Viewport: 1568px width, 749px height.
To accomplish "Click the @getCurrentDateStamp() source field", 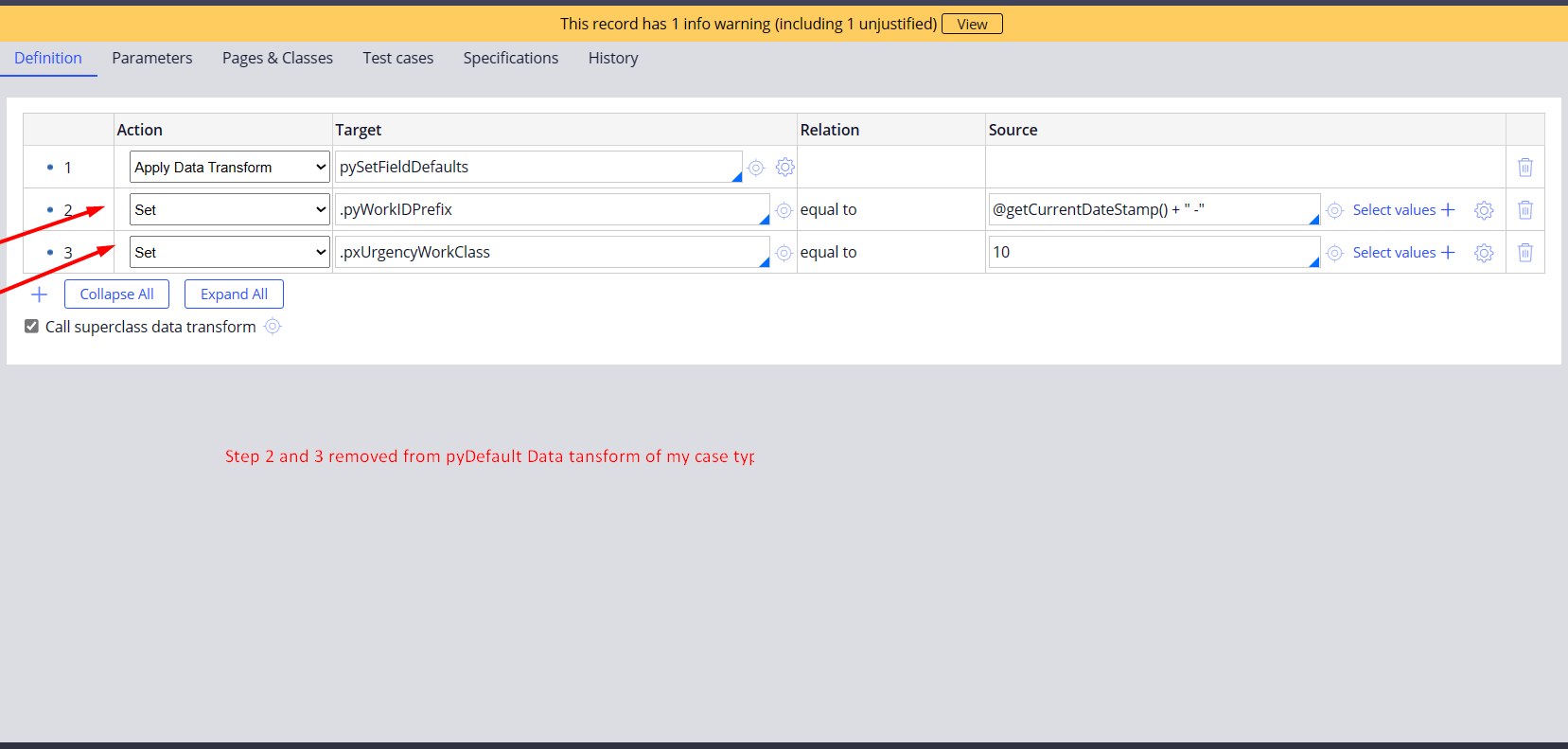I will [x=1154, y=210].
